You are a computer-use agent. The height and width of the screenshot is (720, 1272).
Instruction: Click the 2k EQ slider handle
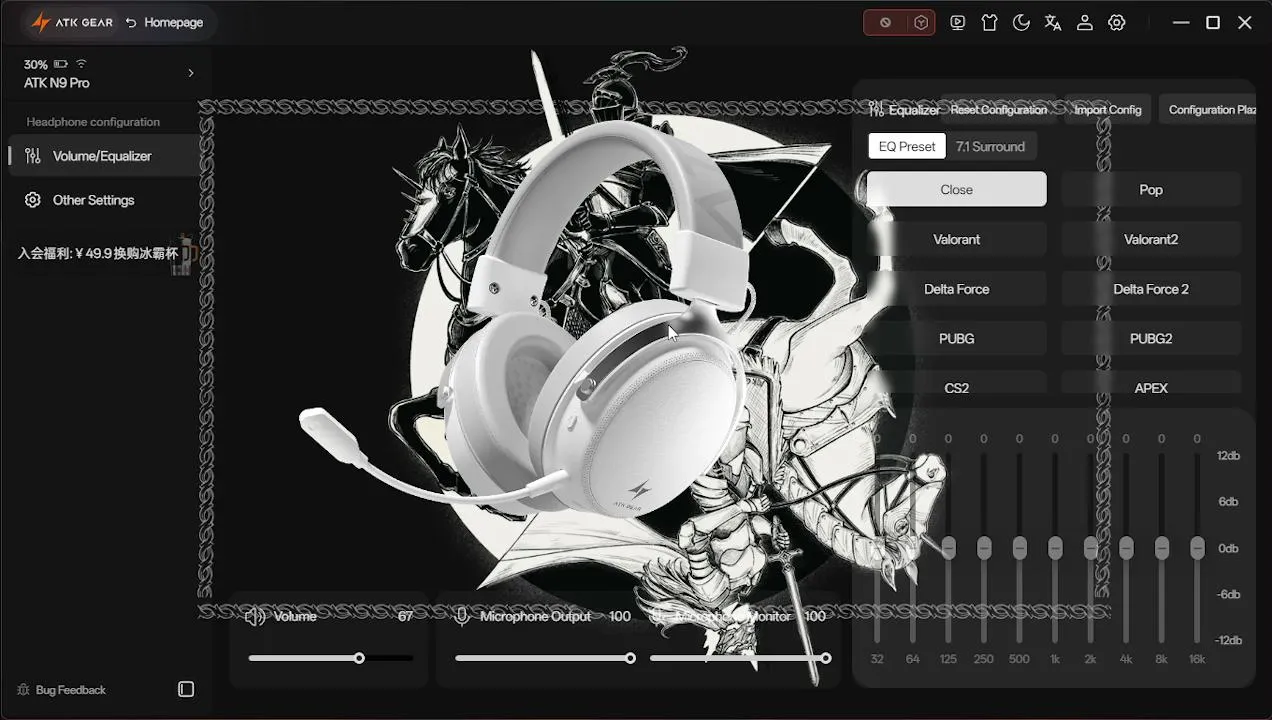1091,548
